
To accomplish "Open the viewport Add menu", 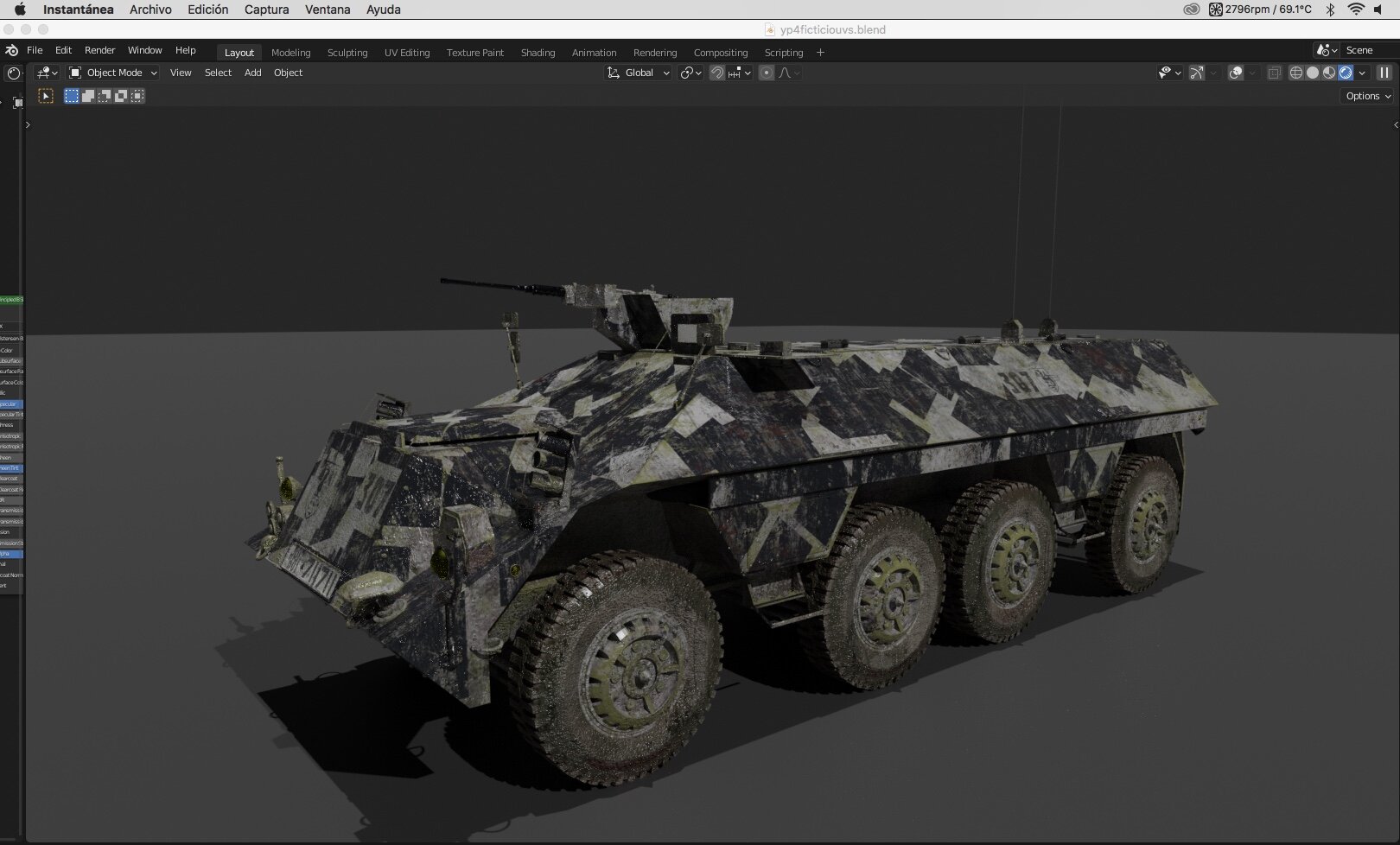I will point(253,73).
